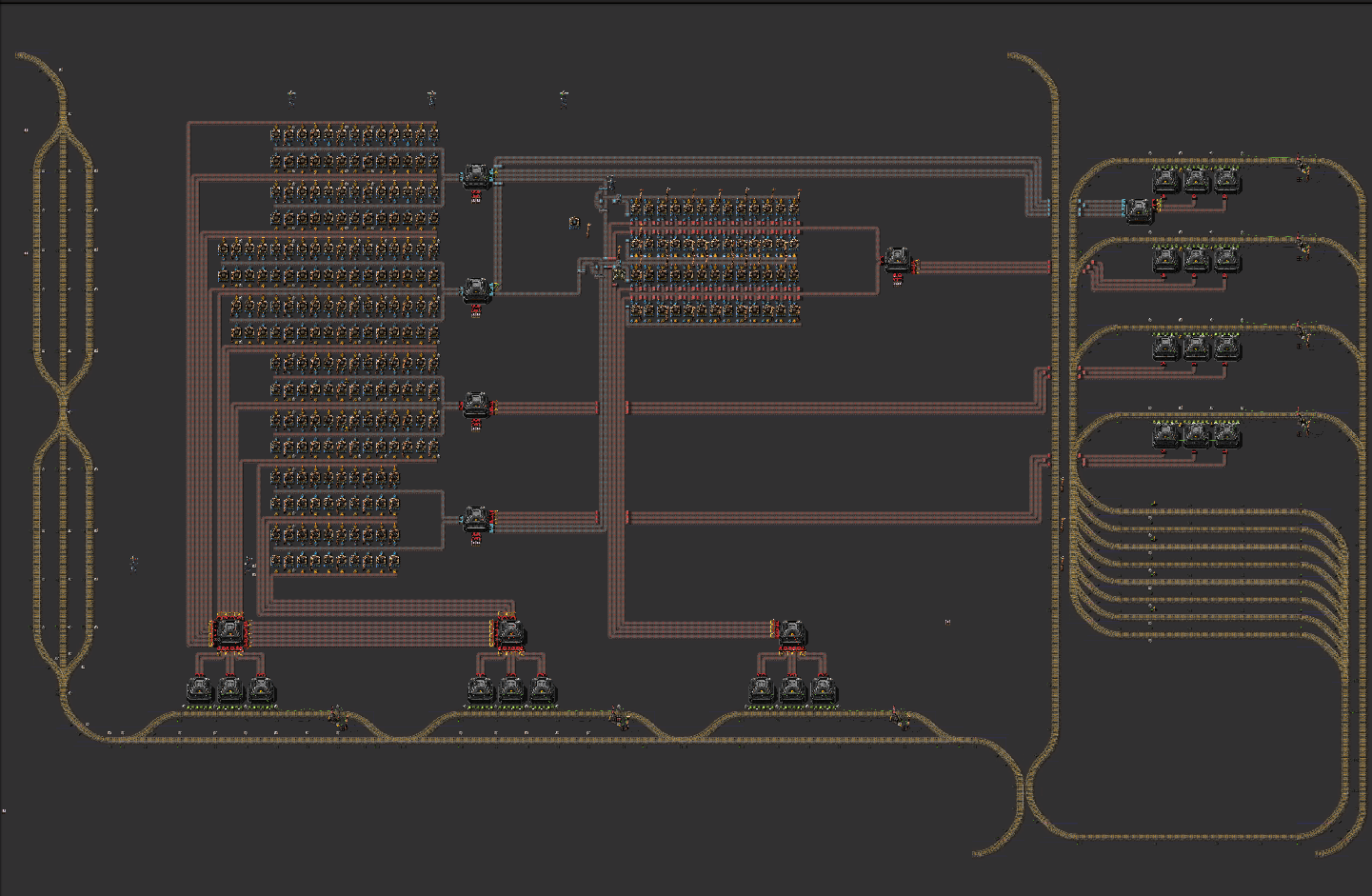Click the red inserter stack below the central warehouse
This screenshot has width=1372, height=896.
tap(897, 279)
